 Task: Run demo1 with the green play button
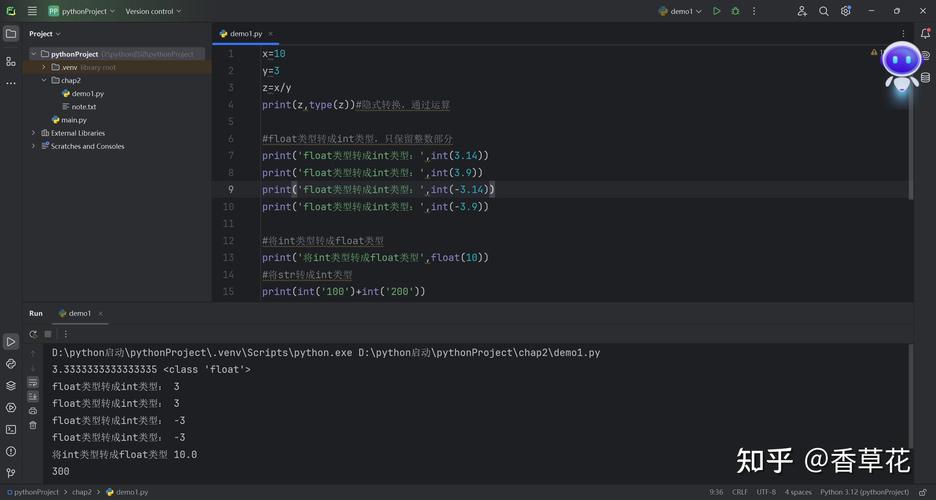716,11
